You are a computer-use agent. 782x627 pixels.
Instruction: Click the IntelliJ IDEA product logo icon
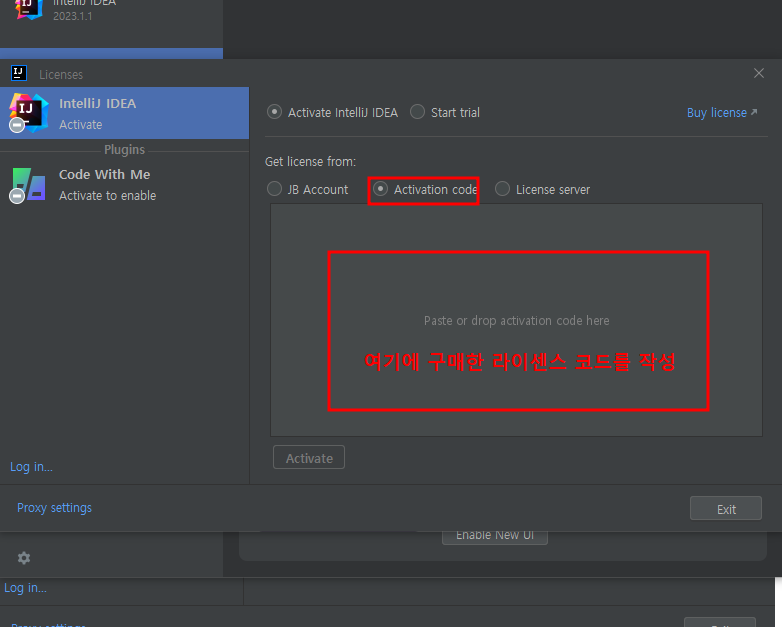point(28,113)
